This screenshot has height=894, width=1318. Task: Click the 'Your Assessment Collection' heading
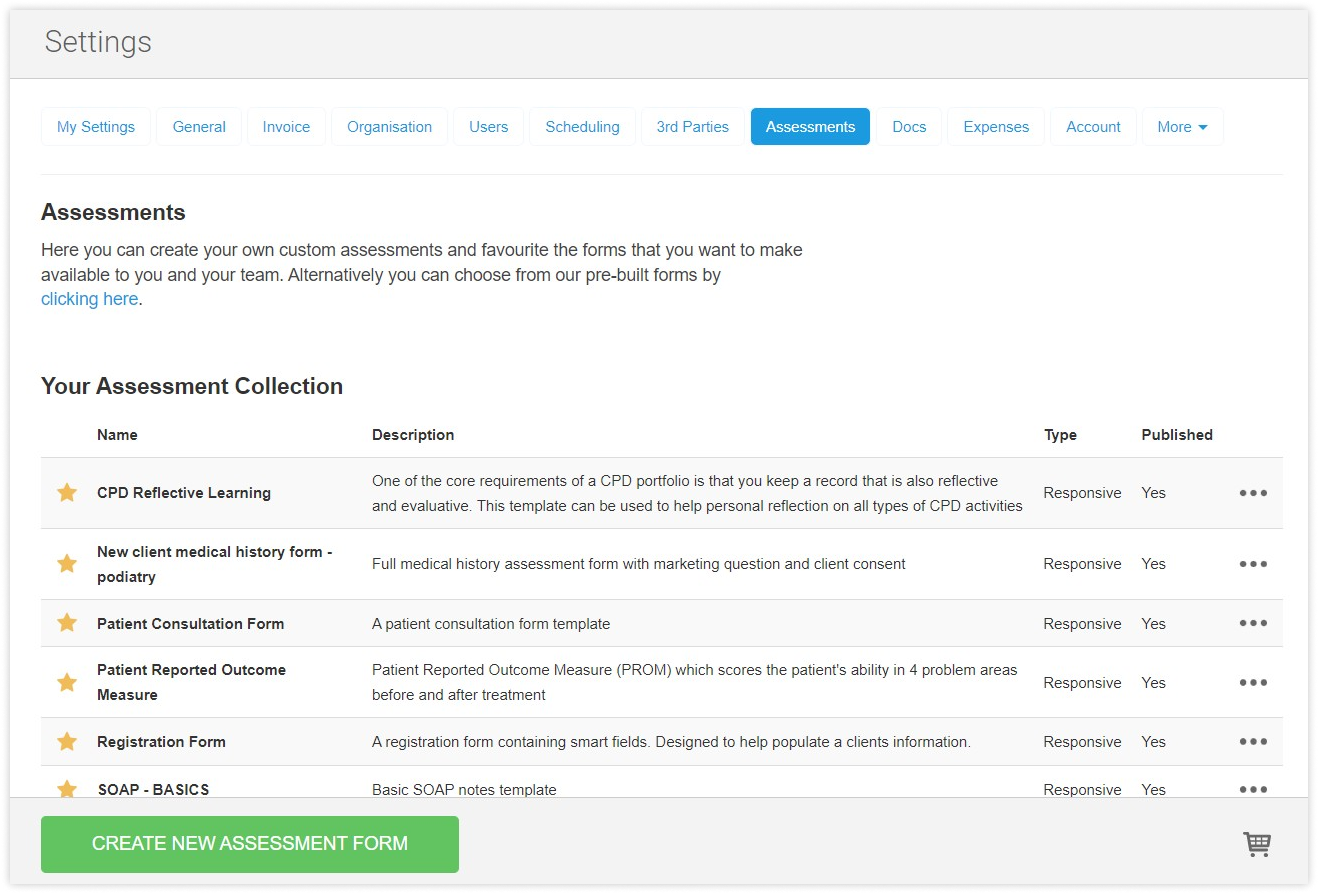[192, 386]
